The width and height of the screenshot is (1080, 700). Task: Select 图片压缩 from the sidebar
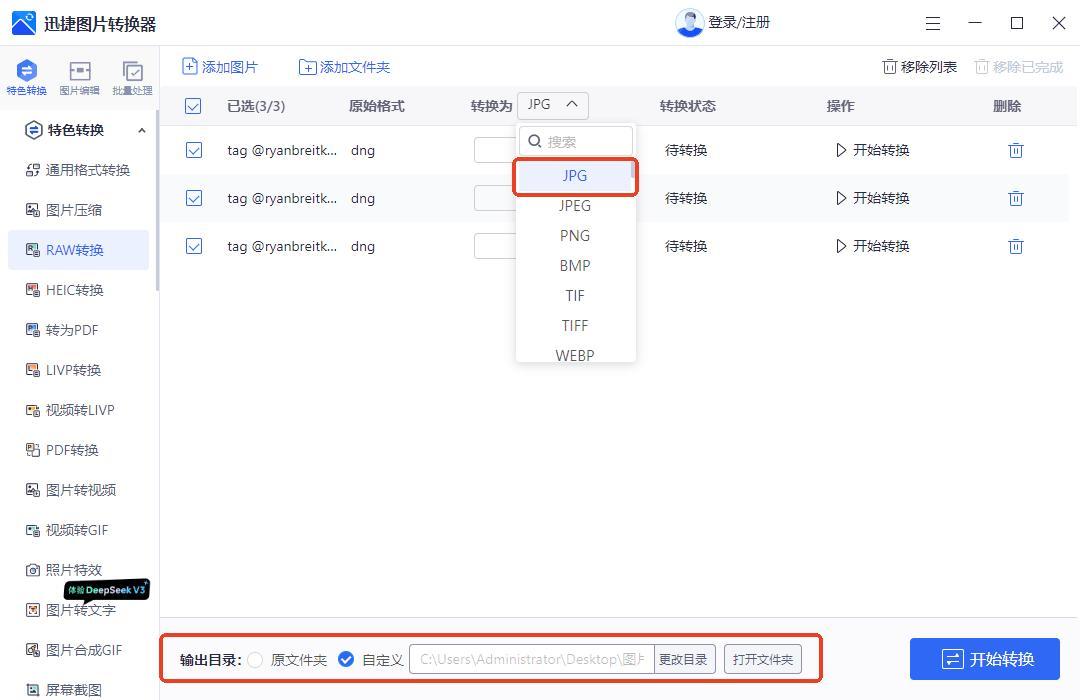pos(74,210)
